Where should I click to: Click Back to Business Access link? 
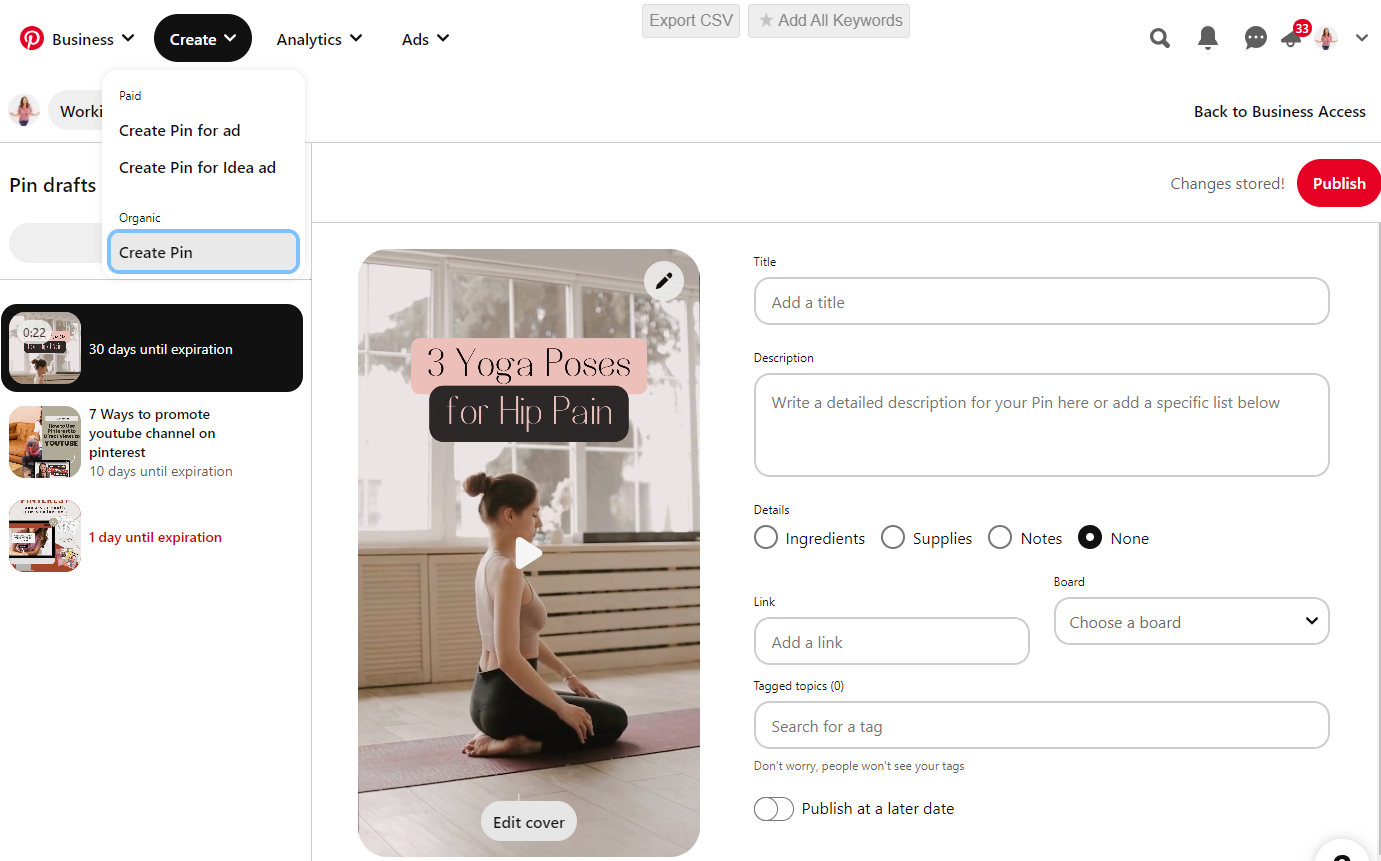point(1279,111)
